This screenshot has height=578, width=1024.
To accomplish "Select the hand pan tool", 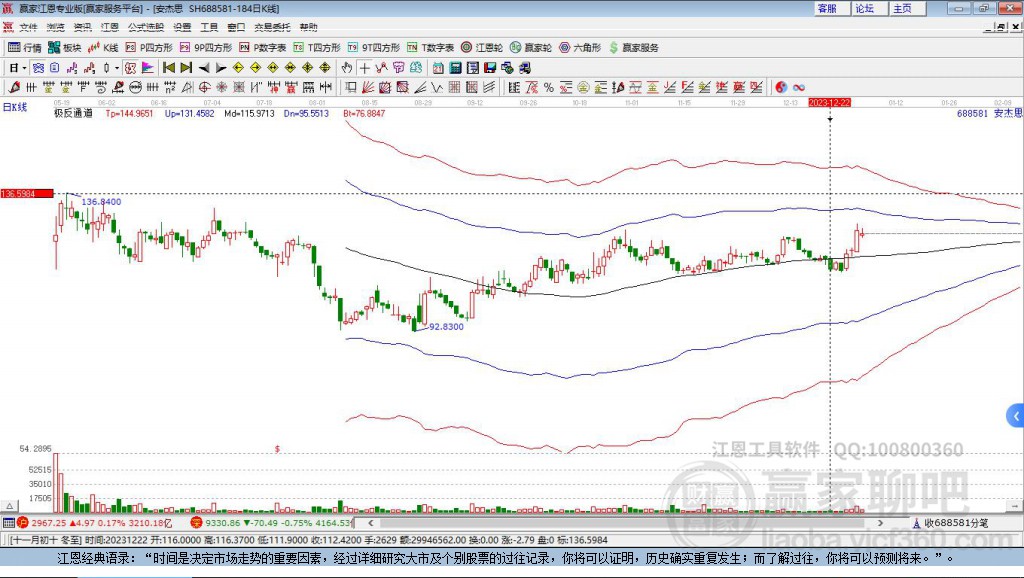I will tap(346, 68).
